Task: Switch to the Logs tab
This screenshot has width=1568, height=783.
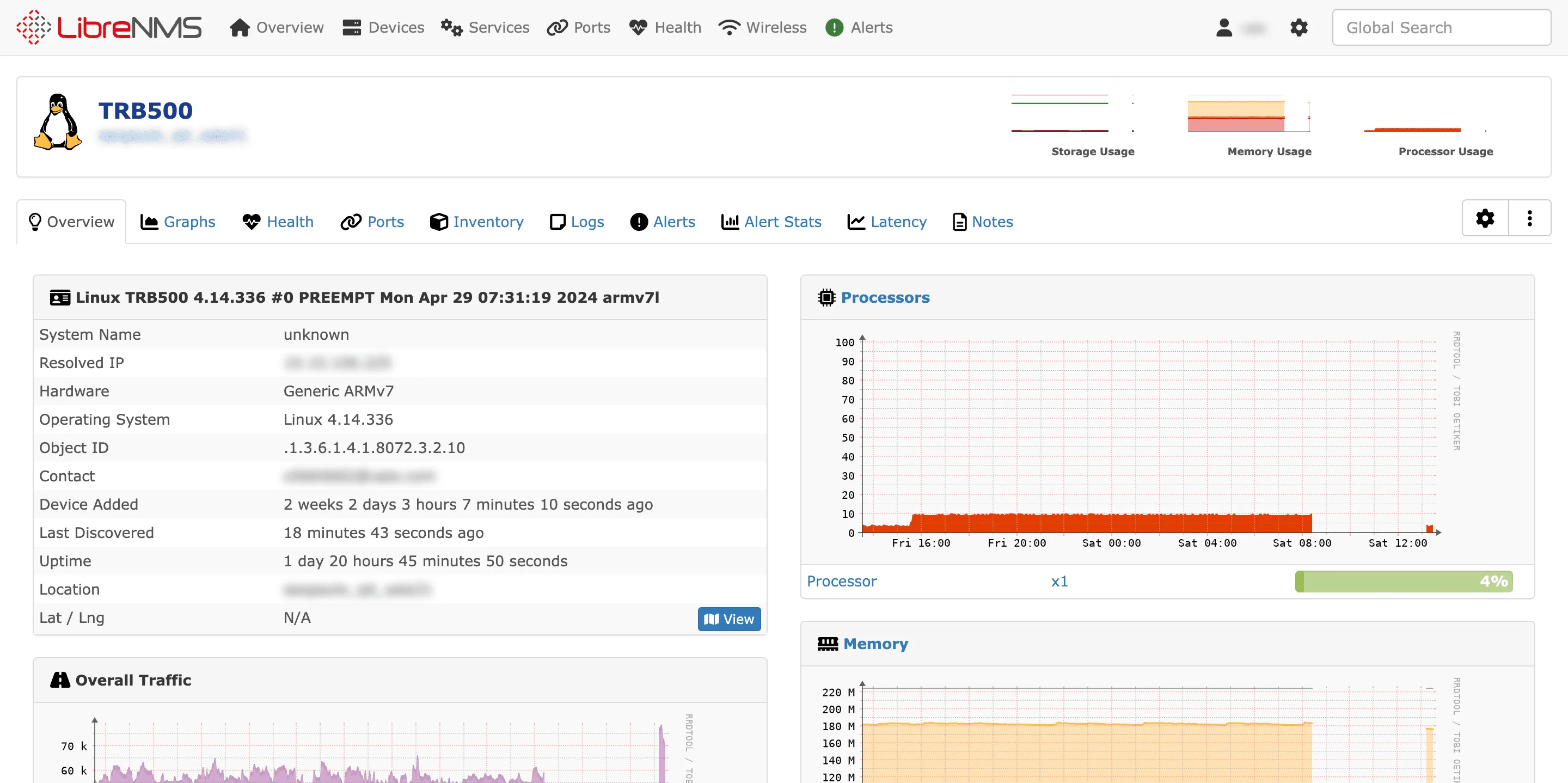Action: click(577, 222)
